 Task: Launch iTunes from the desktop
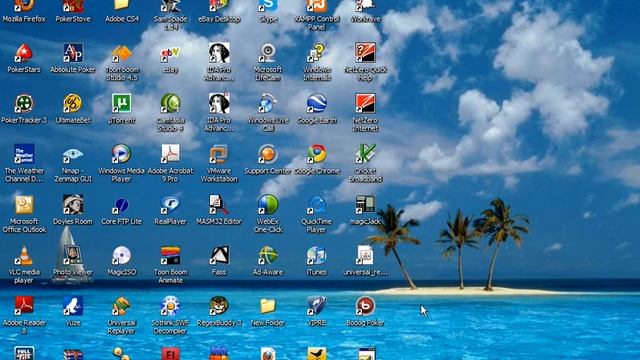317,256
